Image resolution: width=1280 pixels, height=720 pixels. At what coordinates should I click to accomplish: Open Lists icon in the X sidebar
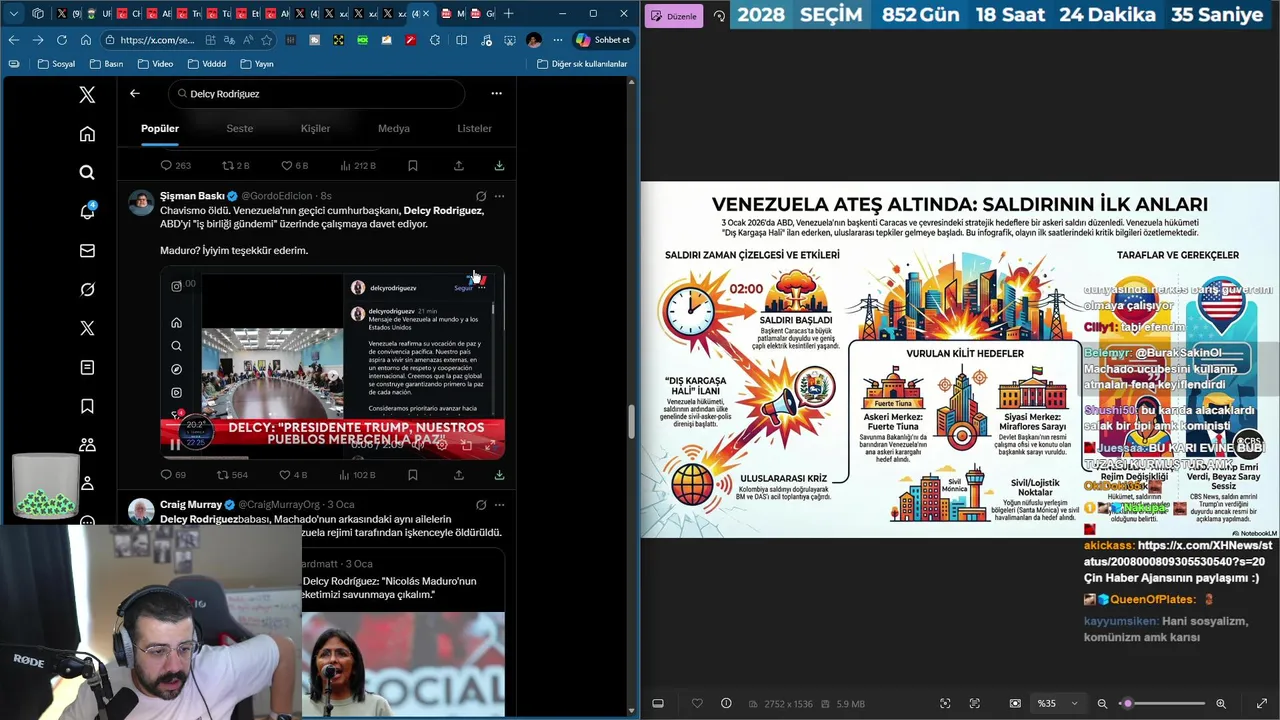point(87,367)
